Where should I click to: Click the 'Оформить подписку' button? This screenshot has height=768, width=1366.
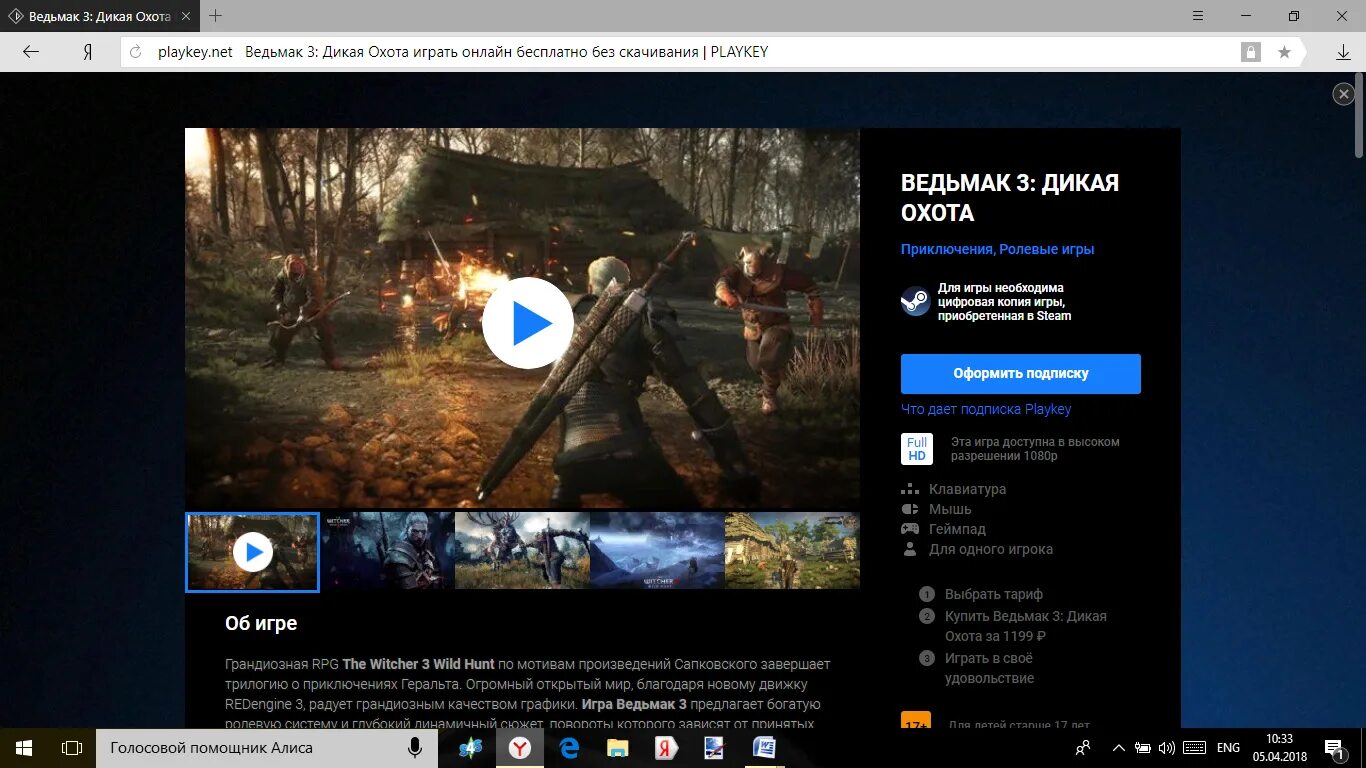(1021, 373)
